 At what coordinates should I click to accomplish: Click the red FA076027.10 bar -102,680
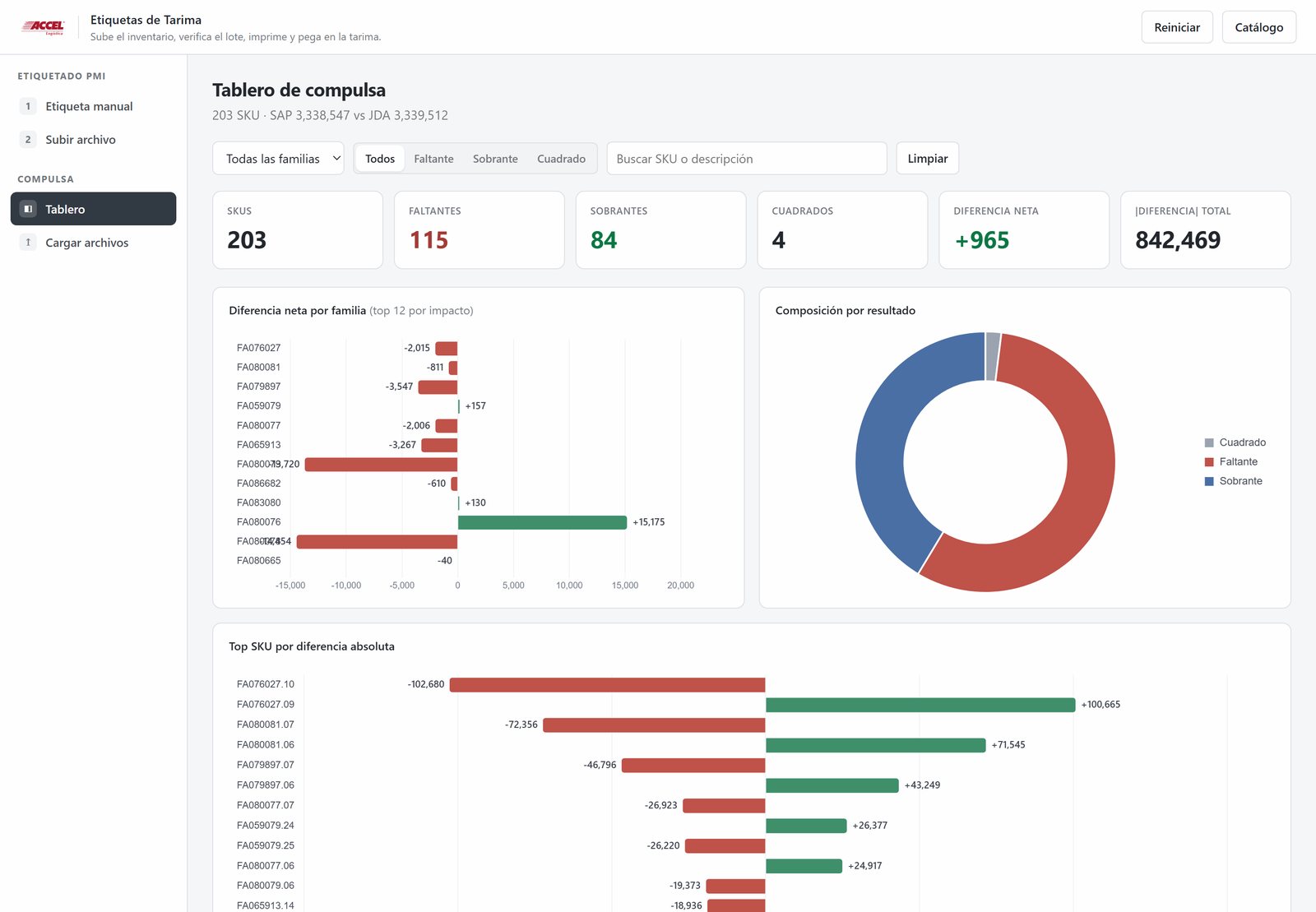(607, 684)
